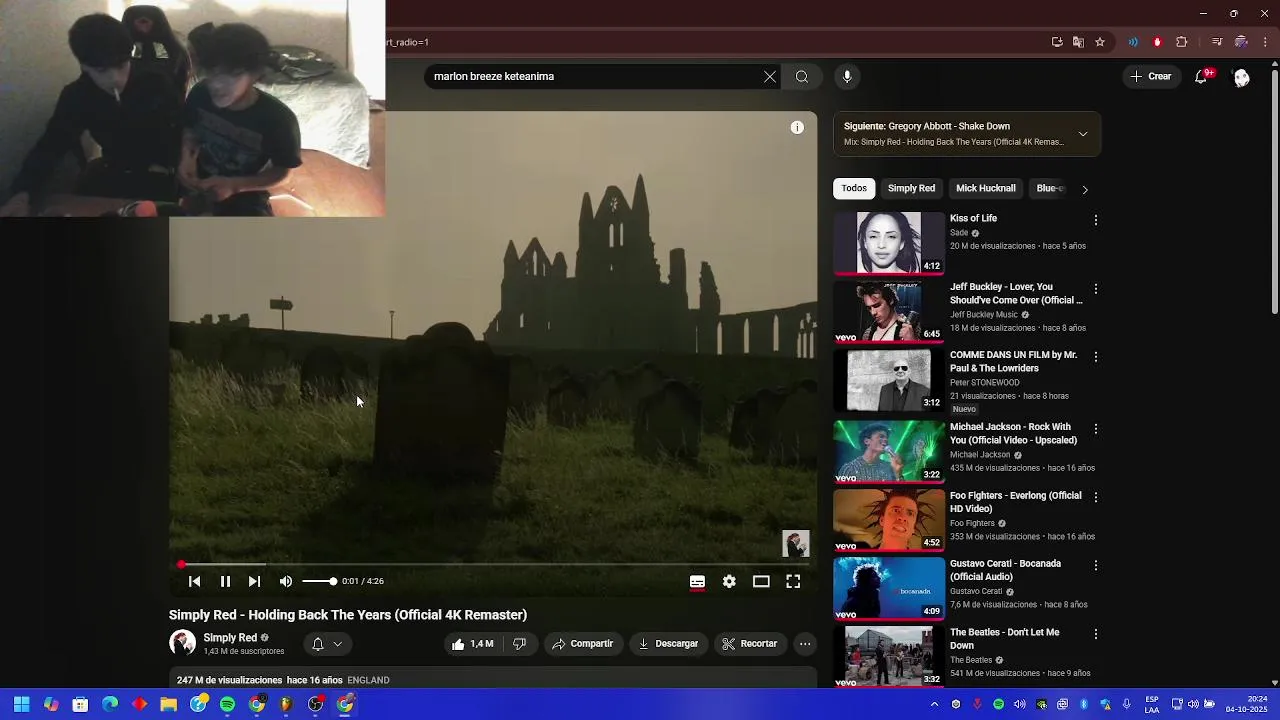Open Gustavo Cerati - Bocanada thumbnail
Screen dimensions: 1280x720
[889, 587]
